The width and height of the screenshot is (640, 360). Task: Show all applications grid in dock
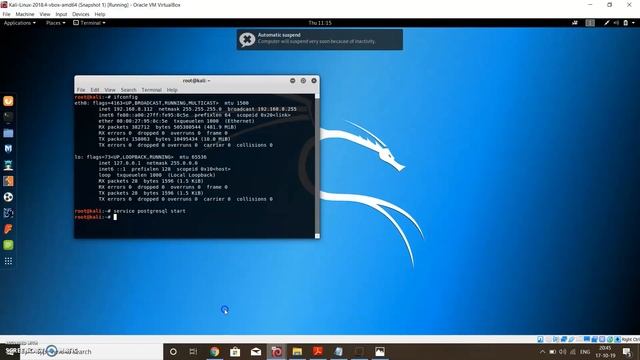(x=8, y=261)
